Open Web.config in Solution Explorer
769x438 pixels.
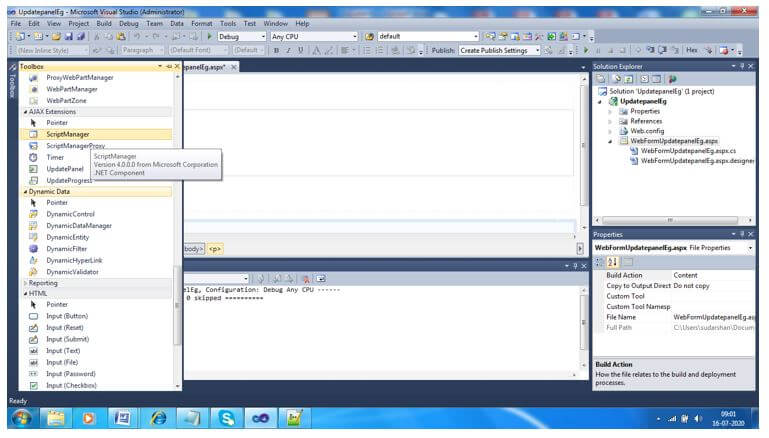(x=647, y=131)
